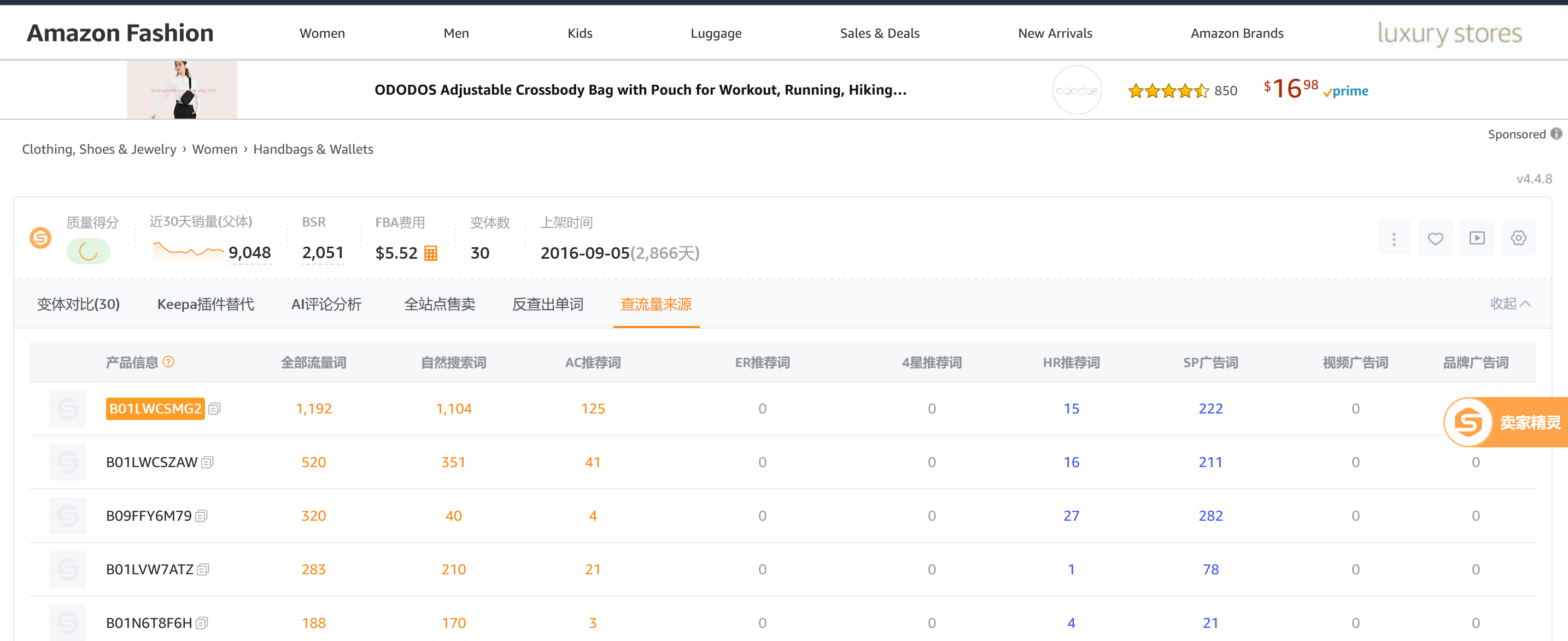
Task: Open the Women navigation menu
Action: click(322, 33)
